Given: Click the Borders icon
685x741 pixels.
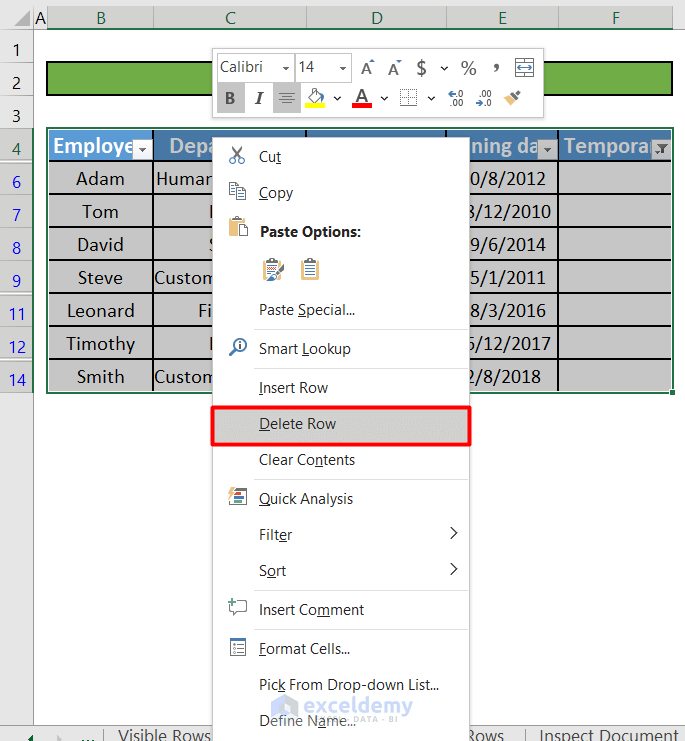Looking at the screenshot, I should [409, 98].
